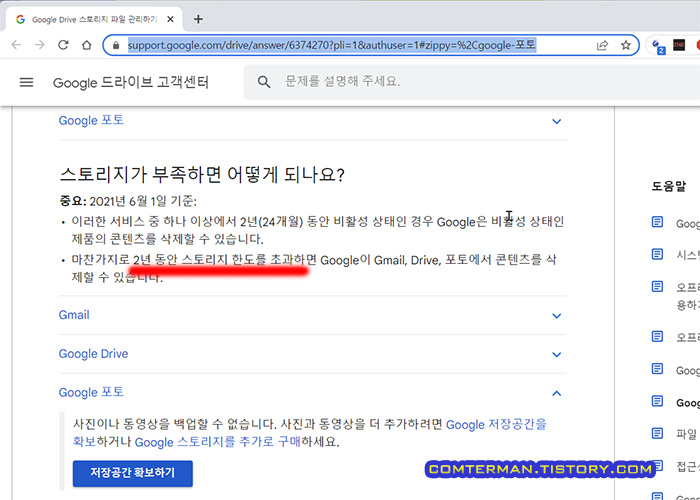The height and width of the screenshot is (500, 700).
Task: Reload the page with the refresh icon
Action: [x=63, y=45]
